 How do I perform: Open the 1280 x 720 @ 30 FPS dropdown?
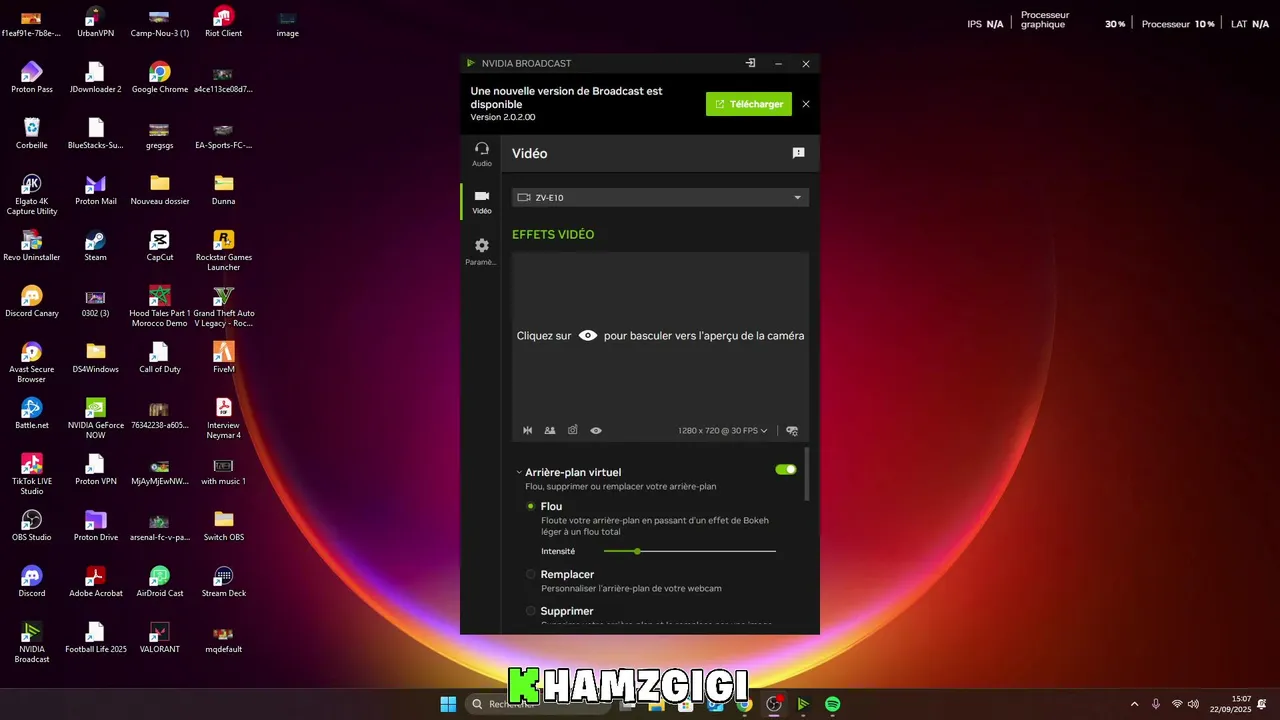pyautogui.click(x=723, y=431)
